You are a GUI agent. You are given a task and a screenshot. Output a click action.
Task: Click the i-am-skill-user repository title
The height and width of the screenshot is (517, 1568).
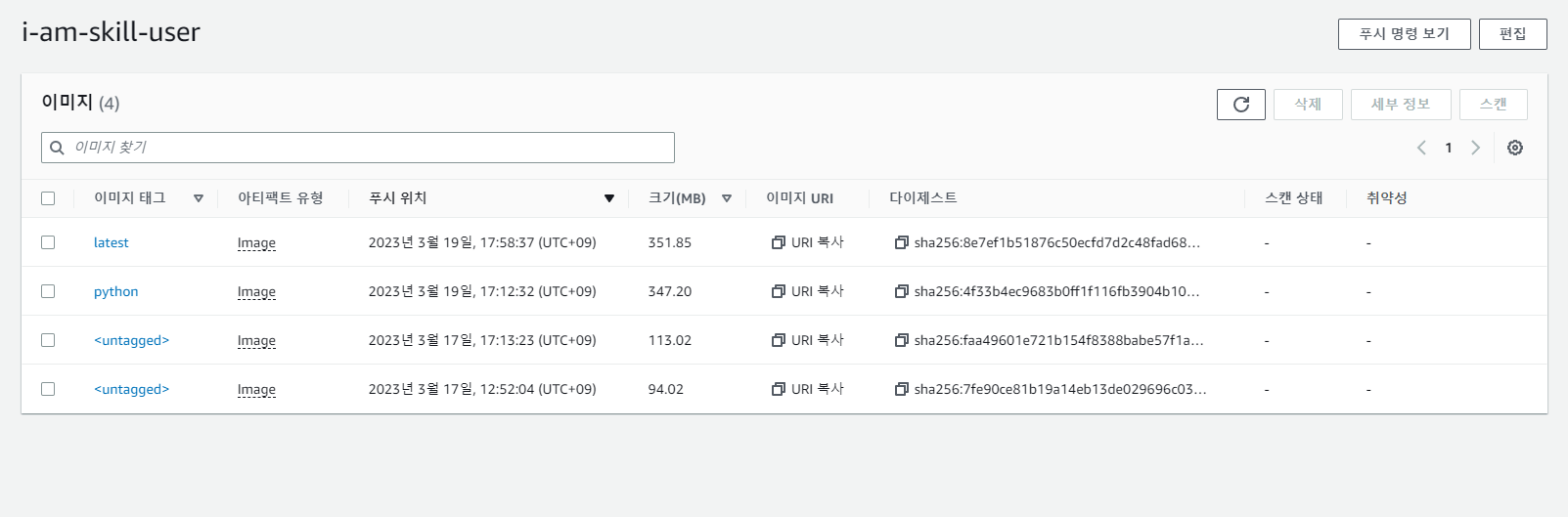(111, 32)
